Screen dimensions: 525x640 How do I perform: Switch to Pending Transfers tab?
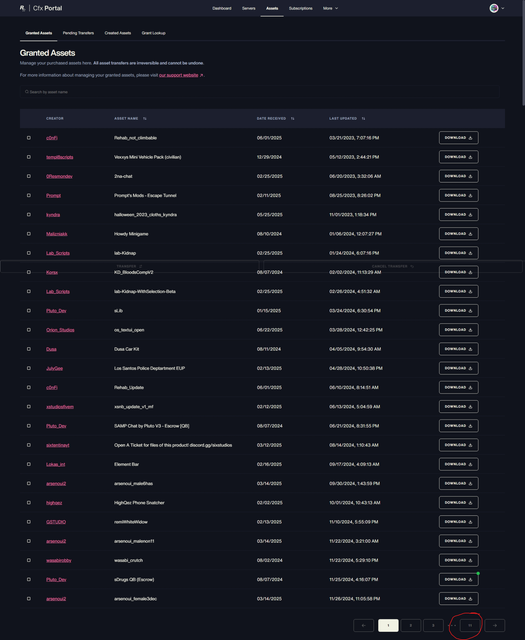coord(78,33)
